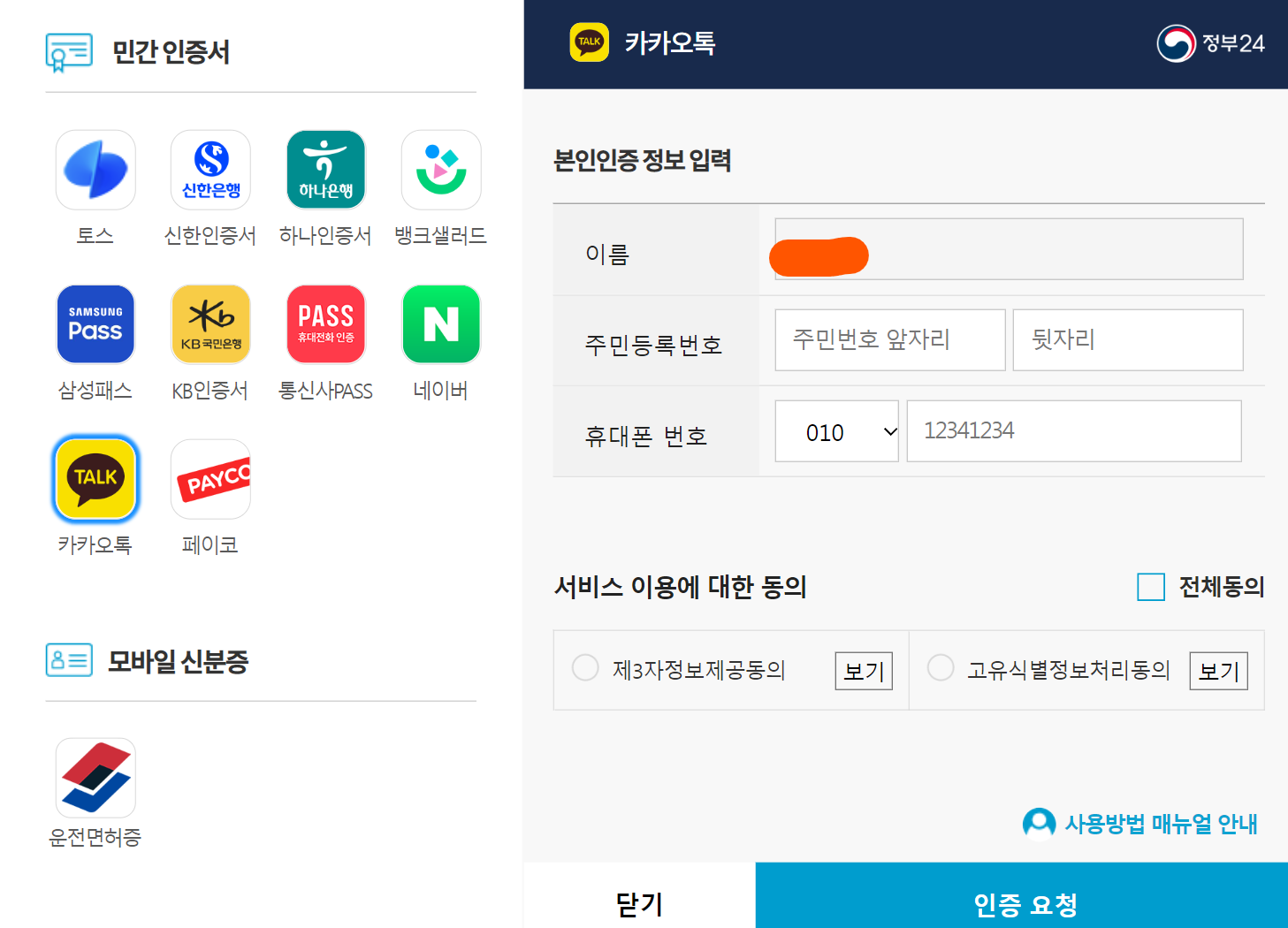The width and height of the screenshot is (1288, 928).
Task: Click the 전체동의 label text
Action: (x=1222, y=587)
